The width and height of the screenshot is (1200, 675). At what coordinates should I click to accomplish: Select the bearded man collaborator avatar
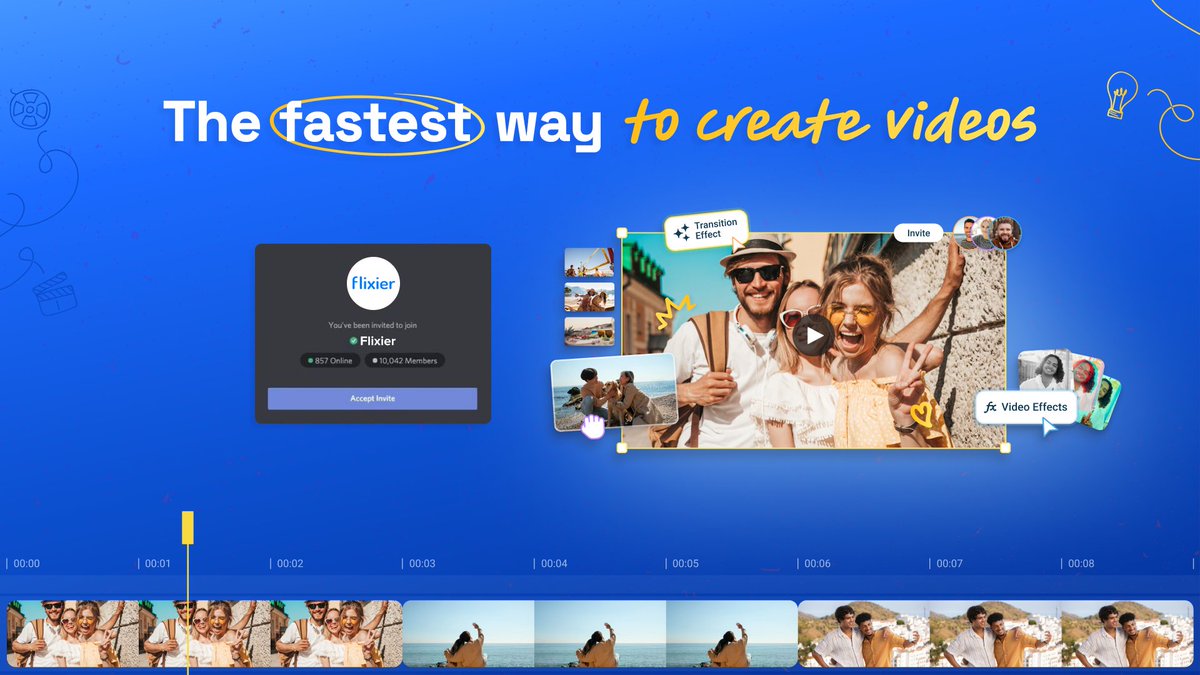(x=1005, y=233)
